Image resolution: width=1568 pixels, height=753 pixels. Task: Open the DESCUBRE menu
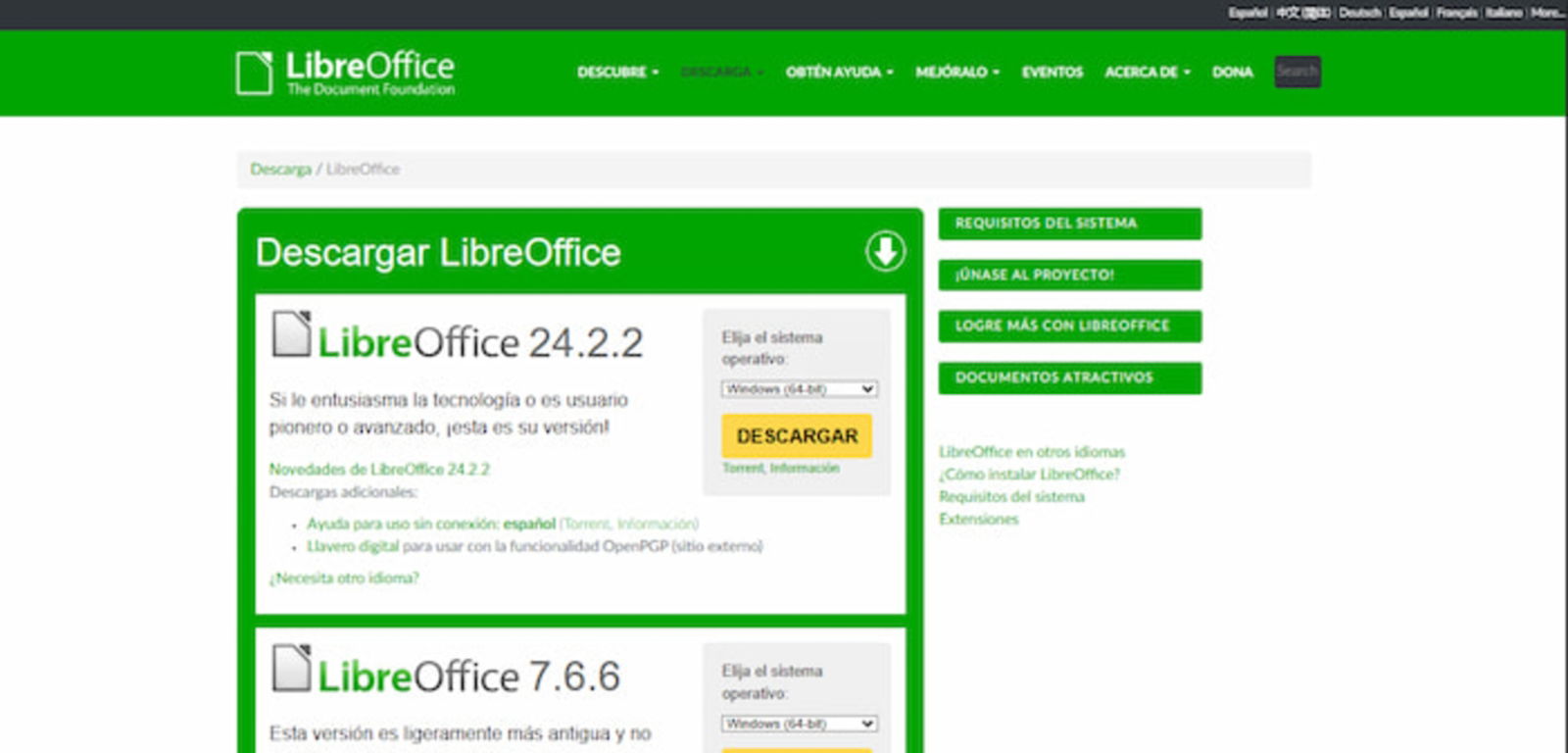618,72
